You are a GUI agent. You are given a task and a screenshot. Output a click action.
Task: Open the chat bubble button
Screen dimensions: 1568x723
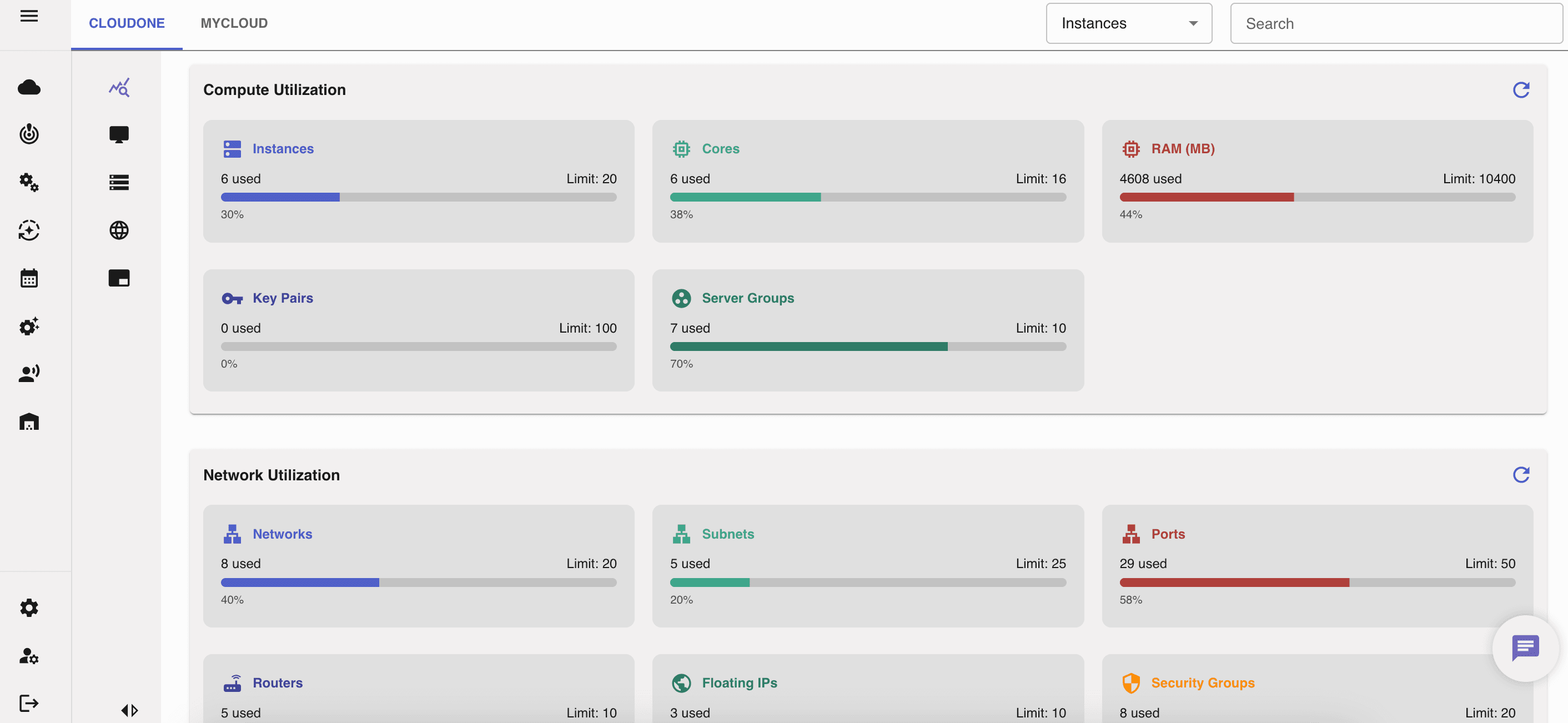click(x=1525, y=648)
